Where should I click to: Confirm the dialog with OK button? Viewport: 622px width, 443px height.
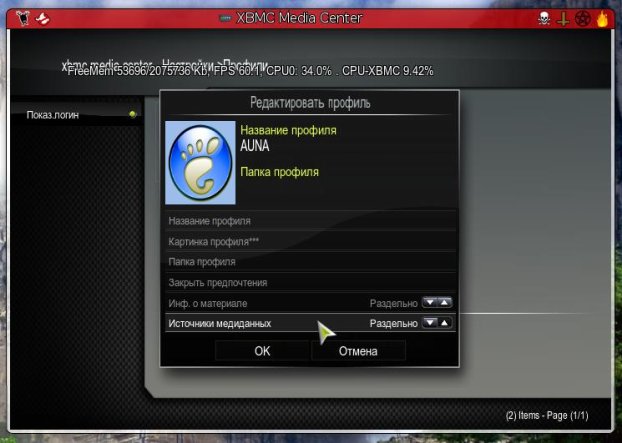262,351
